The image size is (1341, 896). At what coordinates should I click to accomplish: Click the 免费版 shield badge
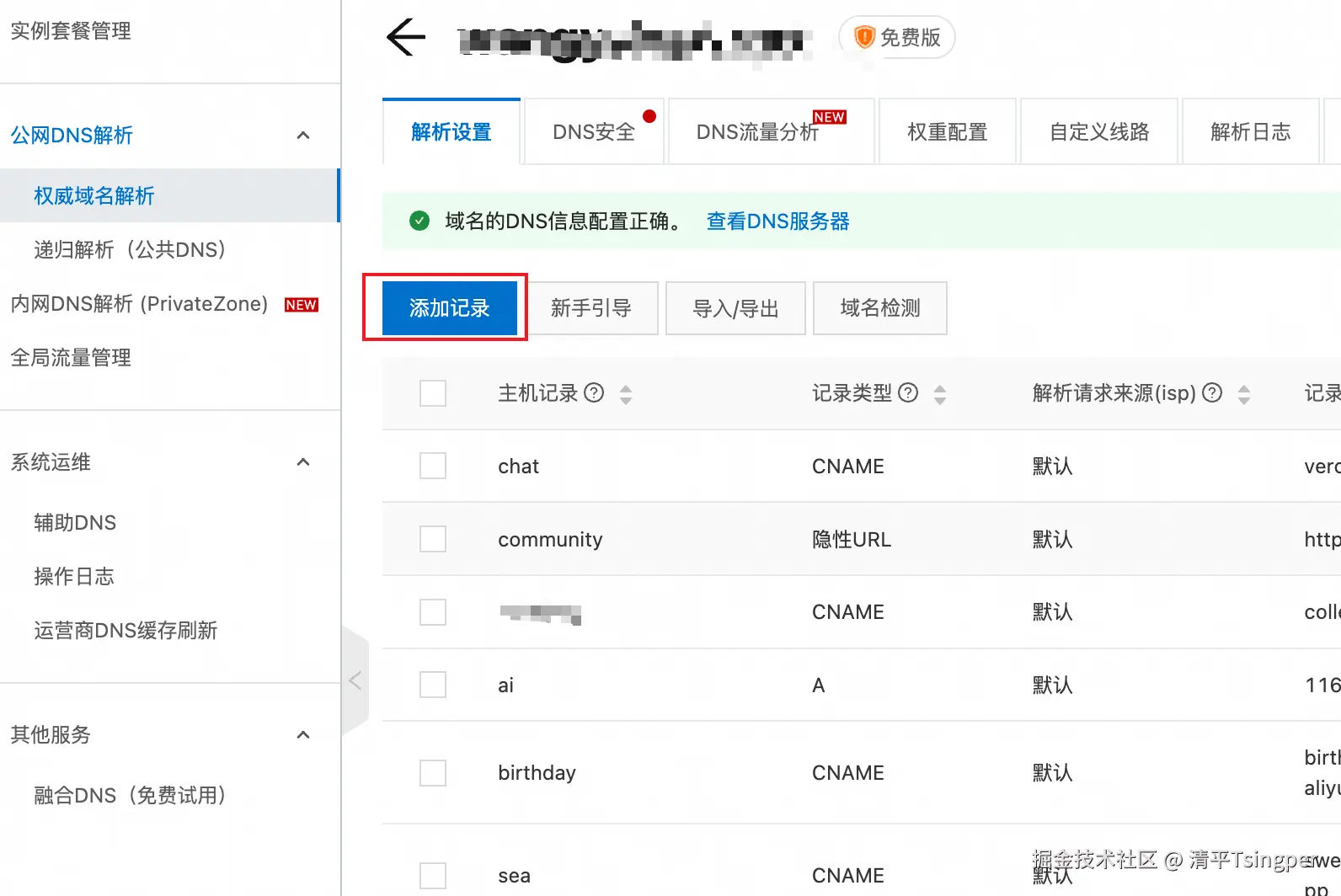pyautogui.click(x=897, y=38)
